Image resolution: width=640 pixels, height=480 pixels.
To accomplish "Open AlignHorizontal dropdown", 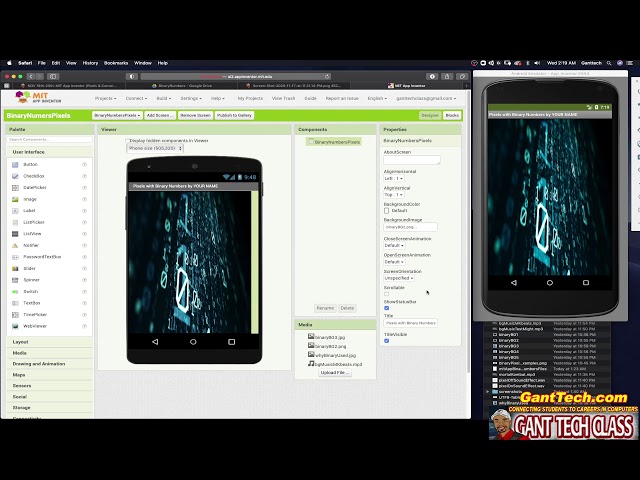I will coord(394,179).
